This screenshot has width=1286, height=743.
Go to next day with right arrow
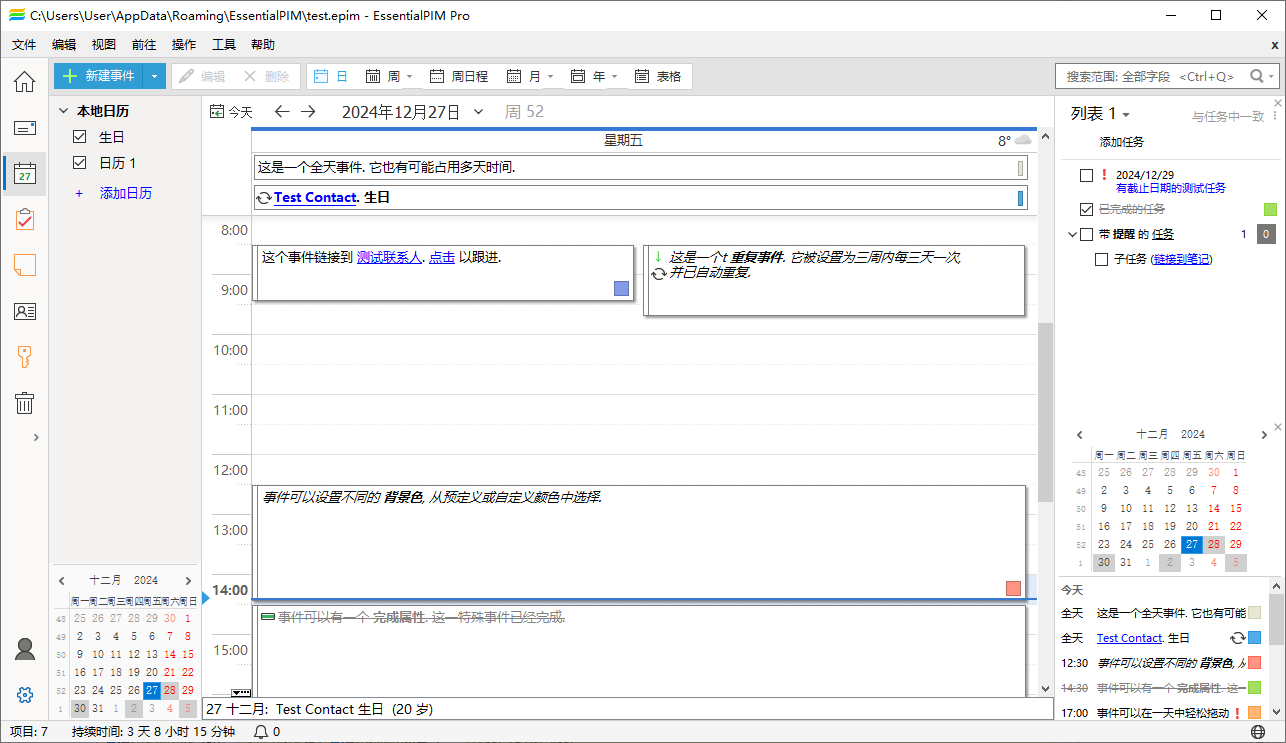pyautogui.click(x=308, y=112)
